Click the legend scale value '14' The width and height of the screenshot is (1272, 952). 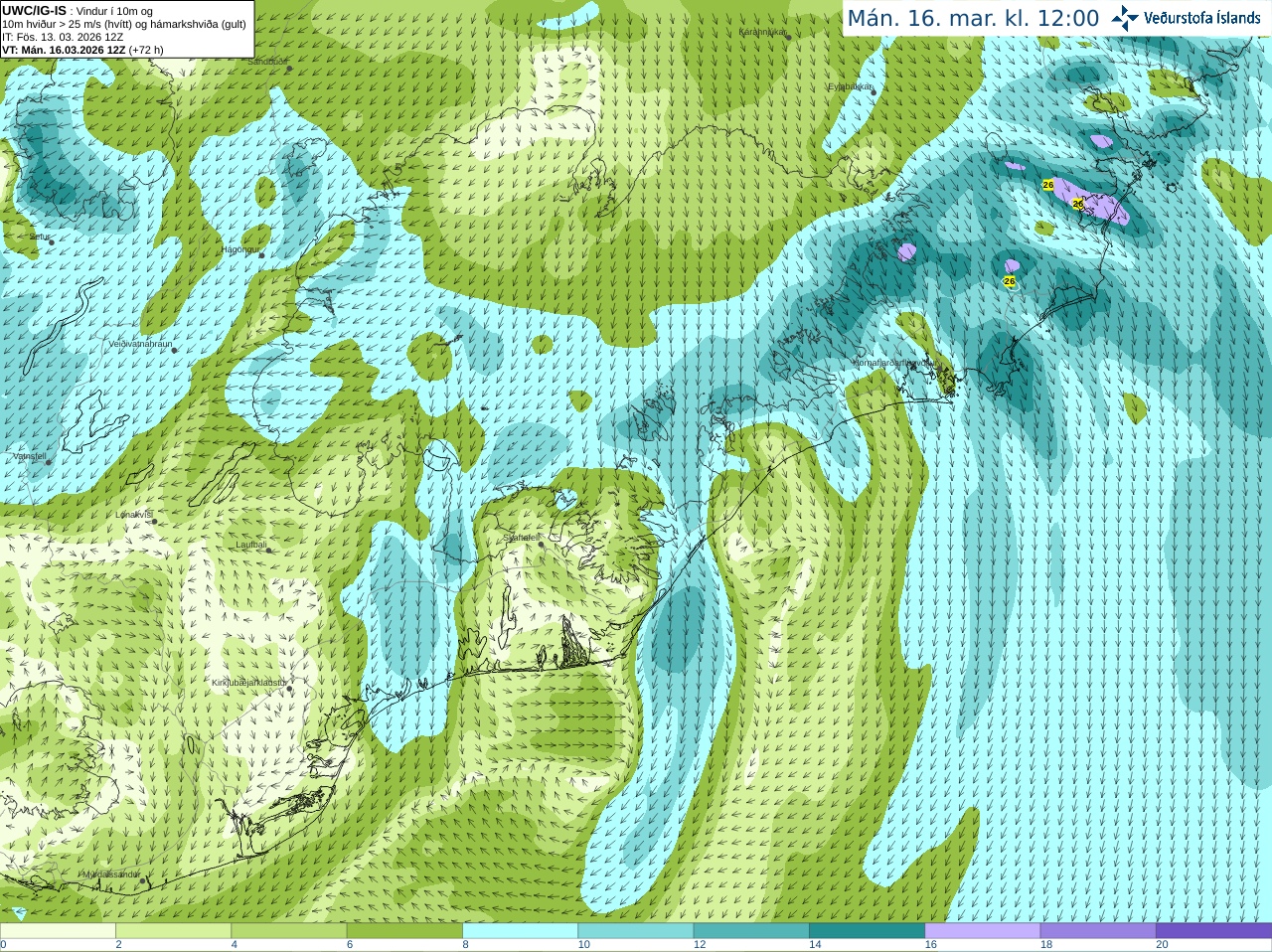click(x=815, y=945)
